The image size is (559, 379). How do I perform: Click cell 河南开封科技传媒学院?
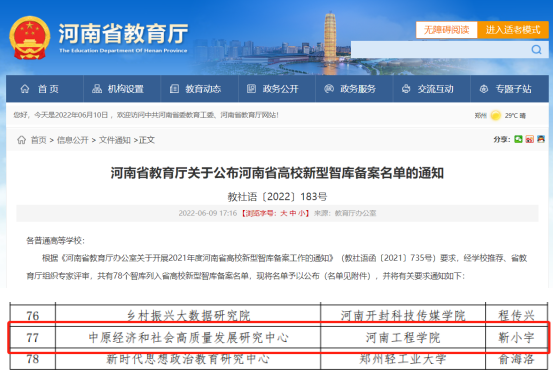tap(403, 316)
